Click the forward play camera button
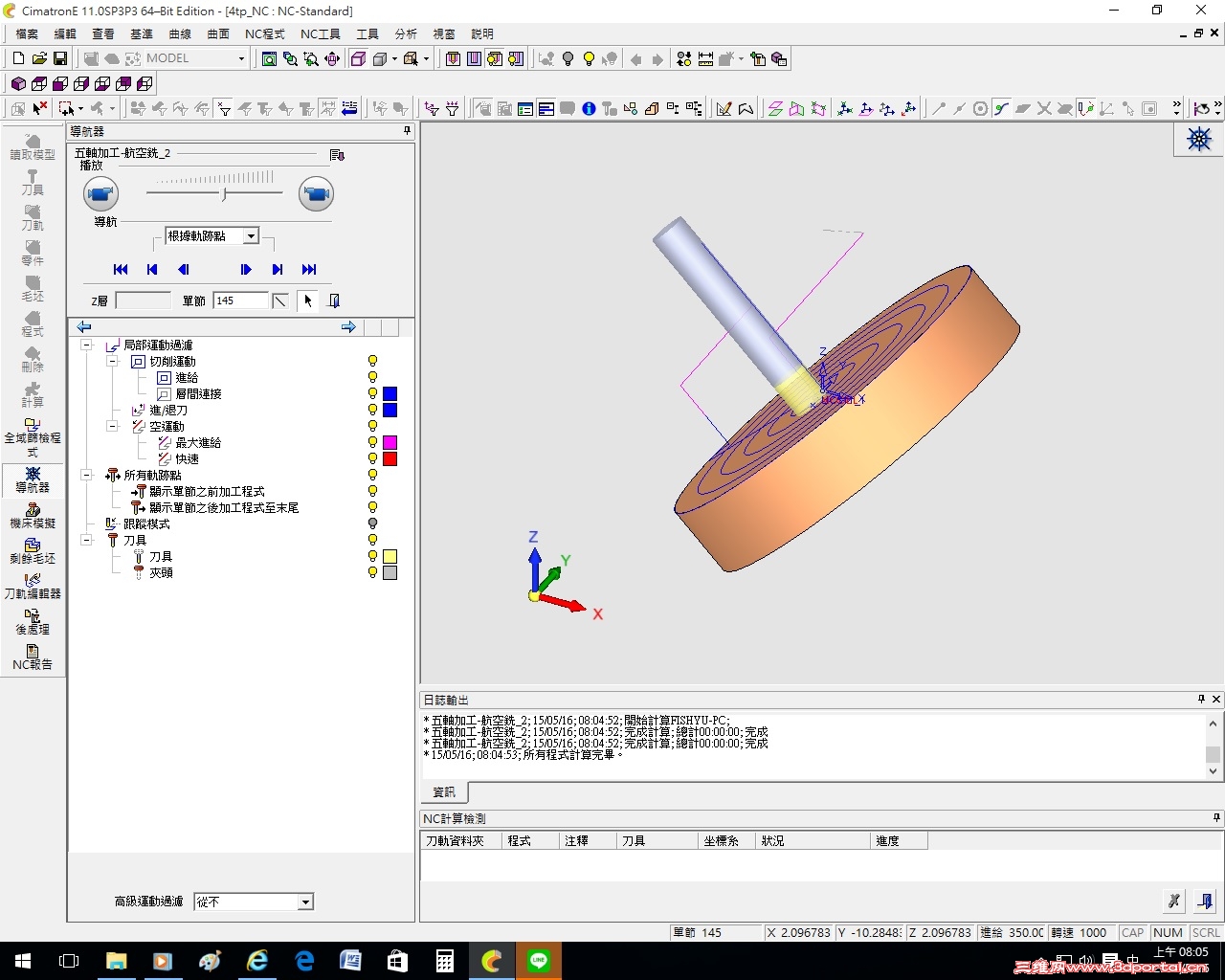The image size is (1225, 980). pyautogui.click(x=316, y=194)
